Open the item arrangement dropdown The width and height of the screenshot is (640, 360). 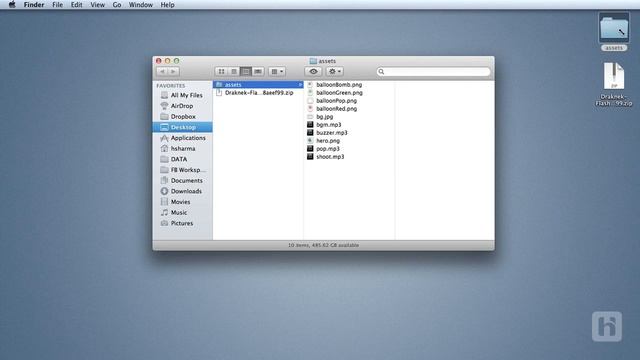277,71
